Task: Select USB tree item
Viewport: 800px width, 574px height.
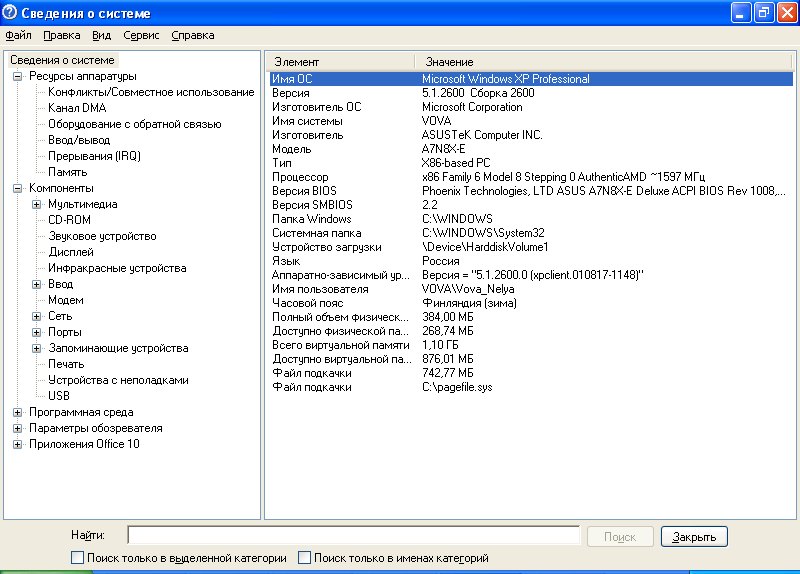Action: coord(59,396)
